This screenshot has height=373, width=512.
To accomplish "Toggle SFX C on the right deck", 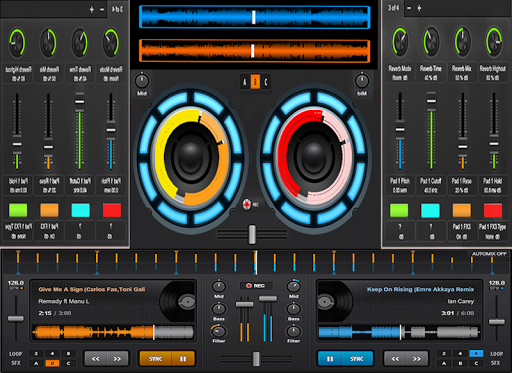I will tap(476, 363).
